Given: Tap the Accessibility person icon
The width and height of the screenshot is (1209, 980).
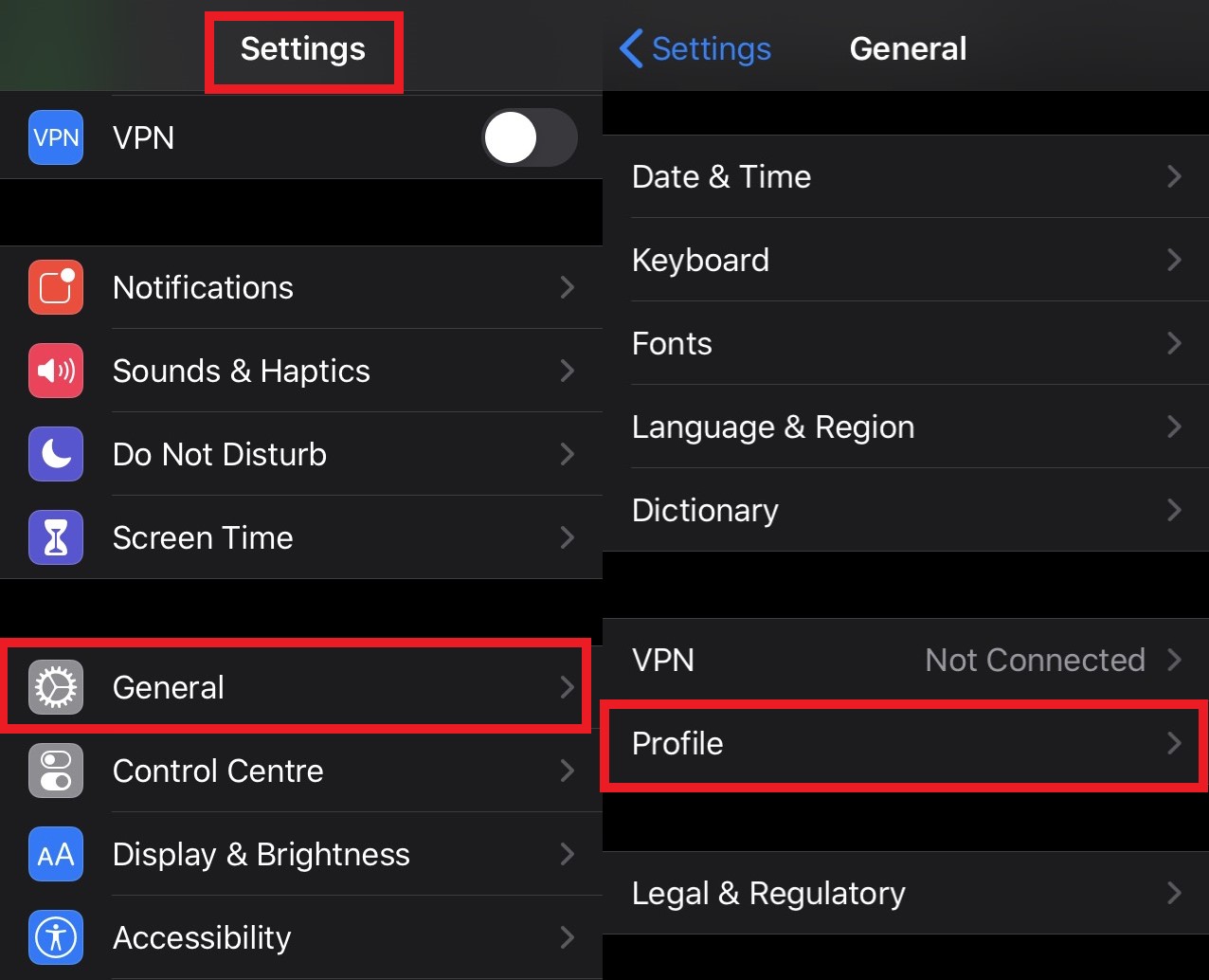Looking at the screenshot, I should pyautogui.click(x=56, y=937).
